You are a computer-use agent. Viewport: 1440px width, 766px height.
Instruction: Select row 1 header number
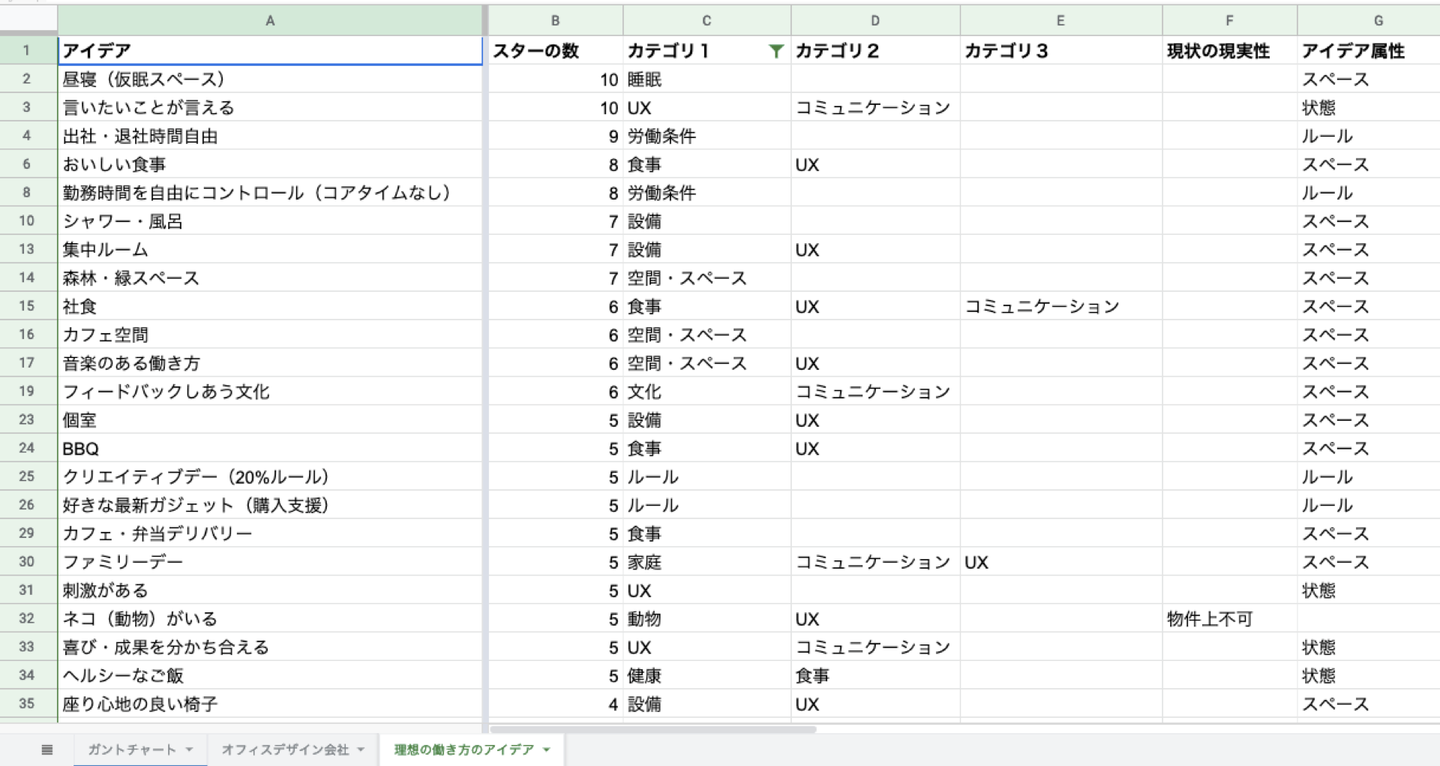28,51
